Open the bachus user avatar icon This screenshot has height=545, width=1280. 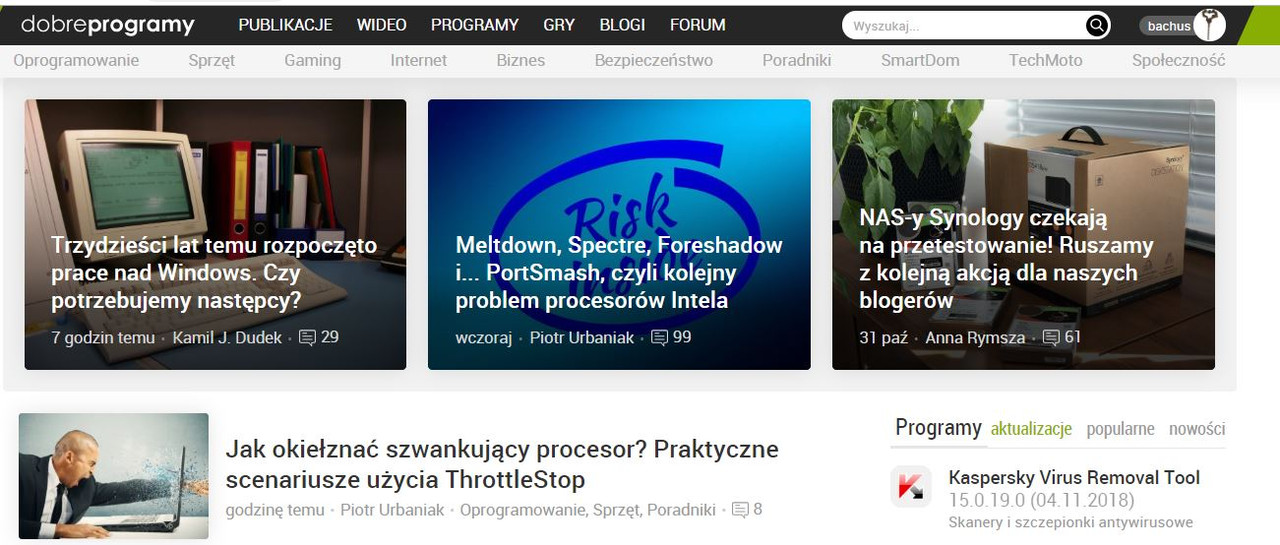1209,25
